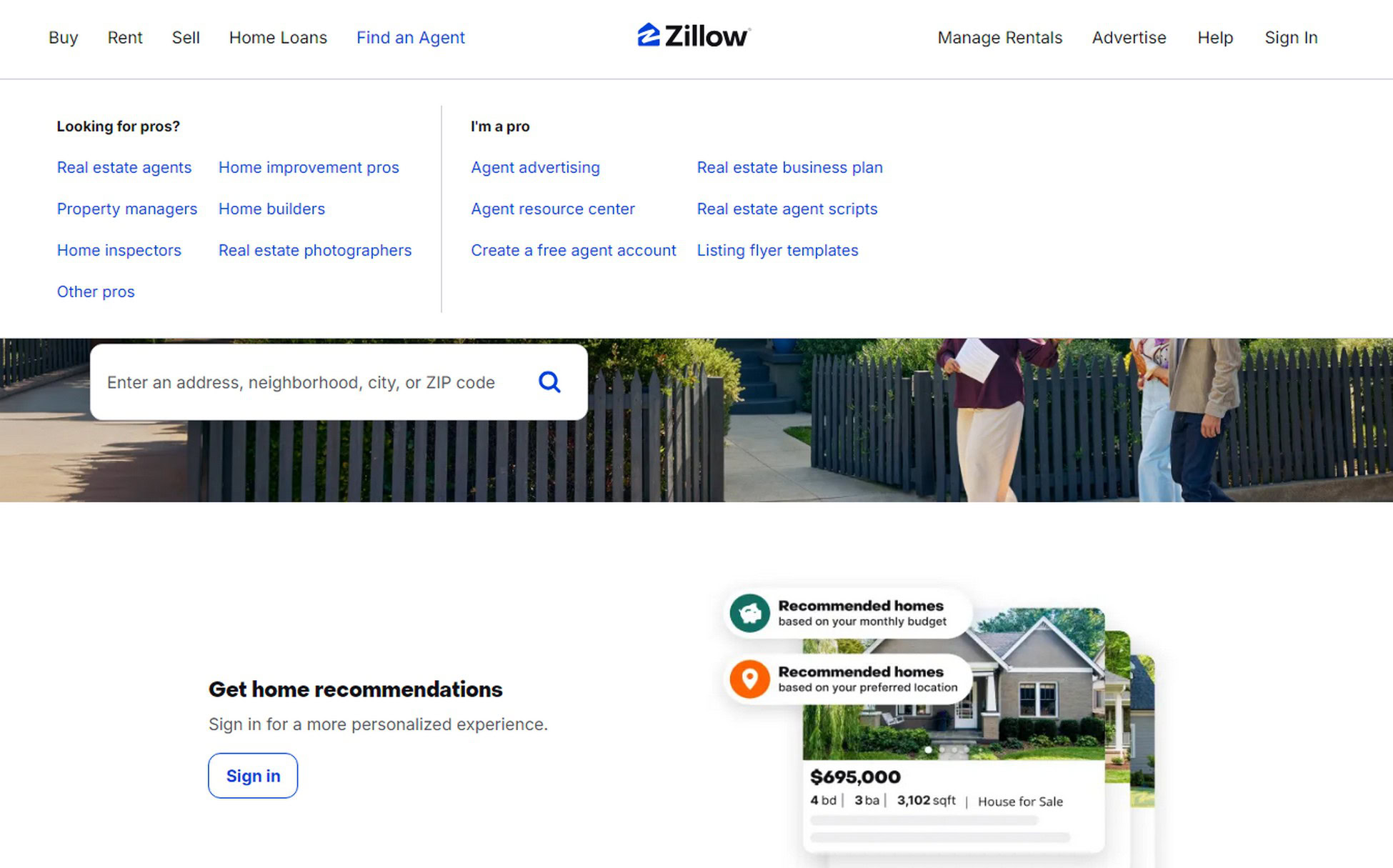
Task: Open the Buy navigation menu item
Action: point(62,37)
